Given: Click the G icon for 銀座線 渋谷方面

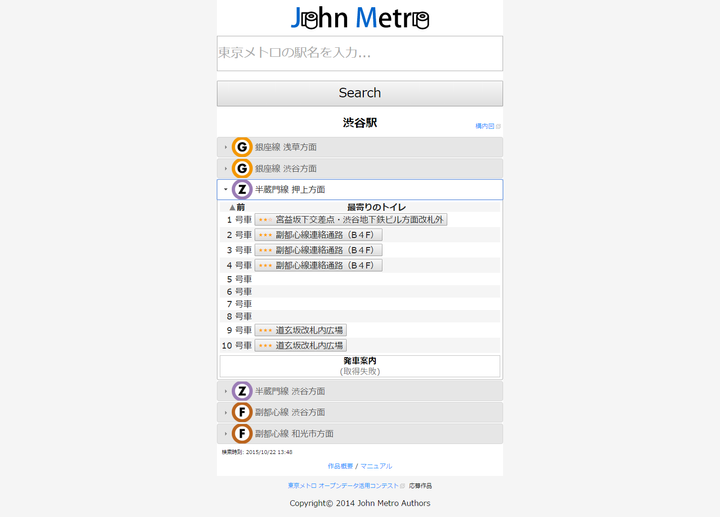Looking at the screenshot, I should point(242,169).
